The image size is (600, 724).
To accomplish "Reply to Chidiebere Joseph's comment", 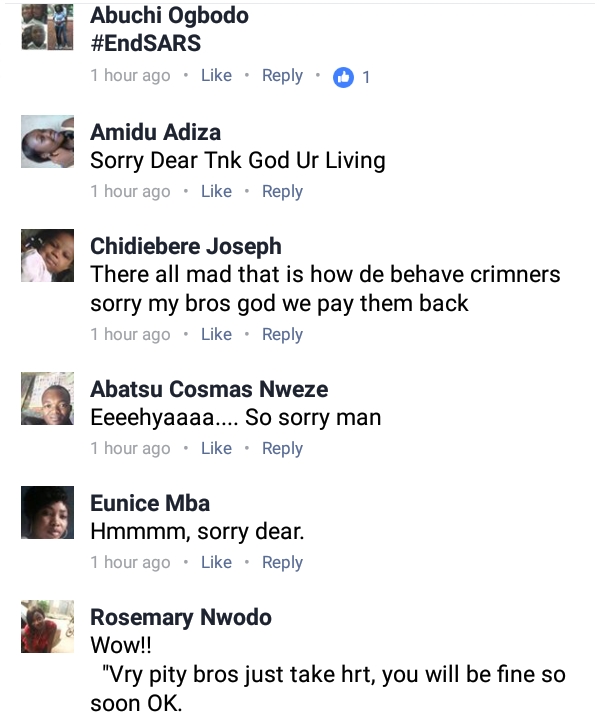I will 282,334.
